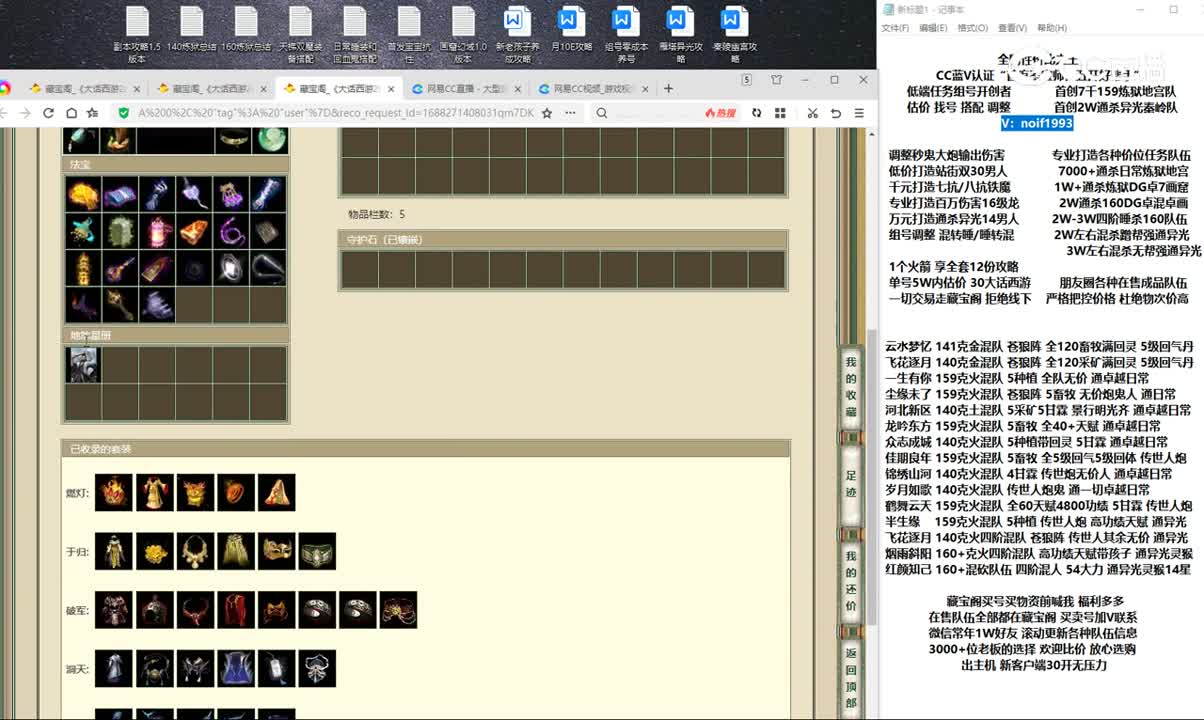Switch to 网易CC直播 browser tab
The width and height of the screenshot is (1204, 720).
466,88
